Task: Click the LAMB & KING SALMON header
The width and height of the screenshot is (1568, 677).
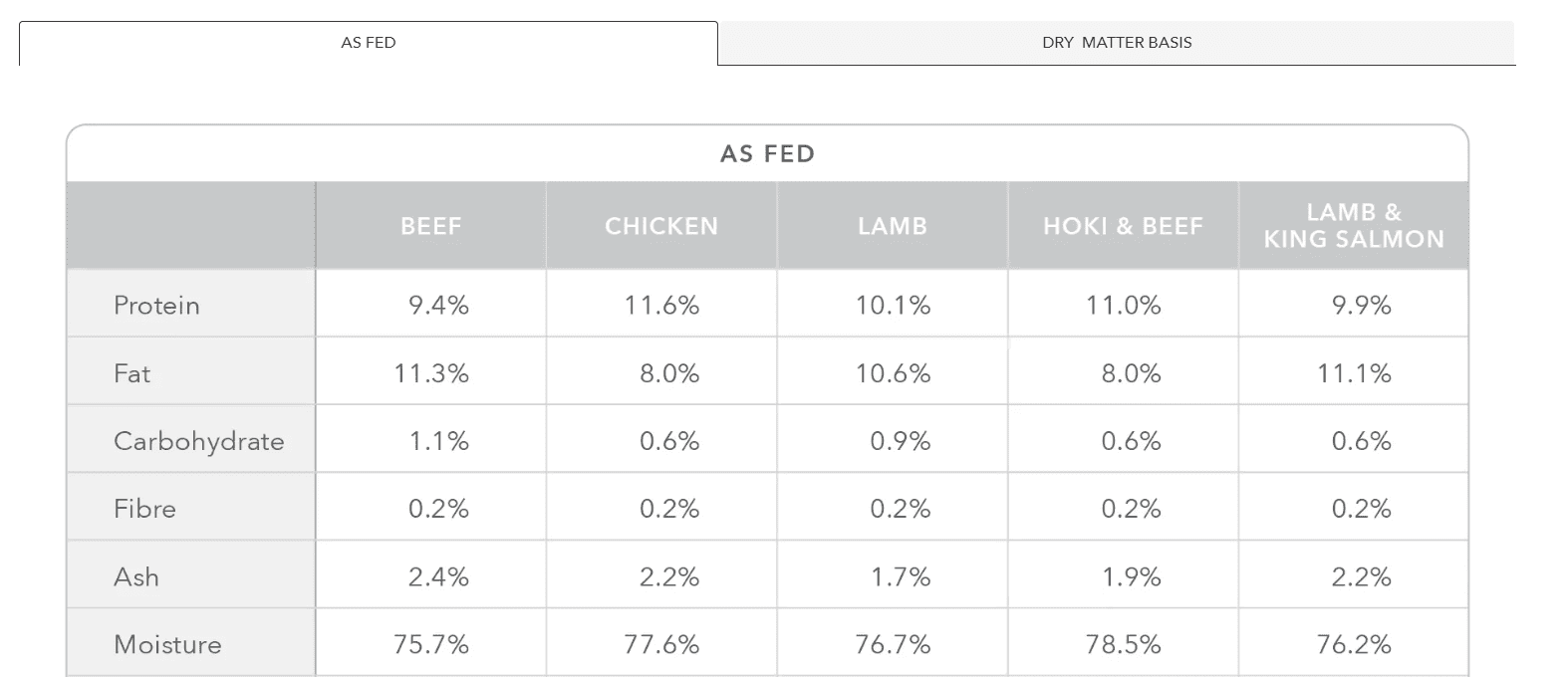Action: (x=1353, y=226)
